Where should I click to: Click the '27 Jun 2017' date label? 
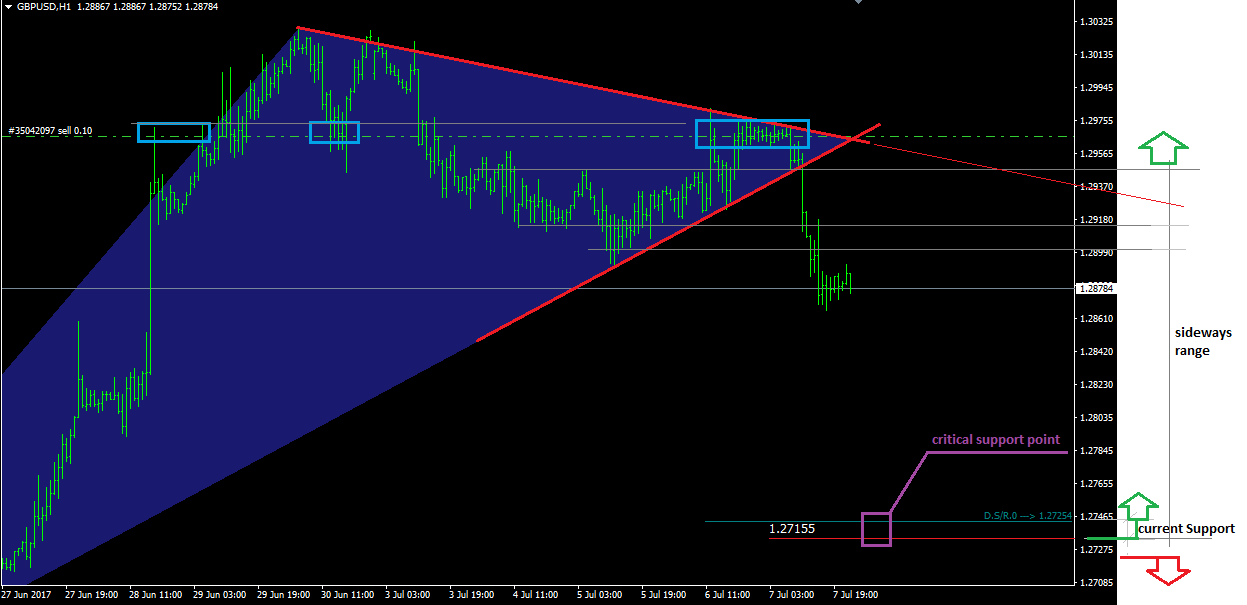(x=26, y=594)
